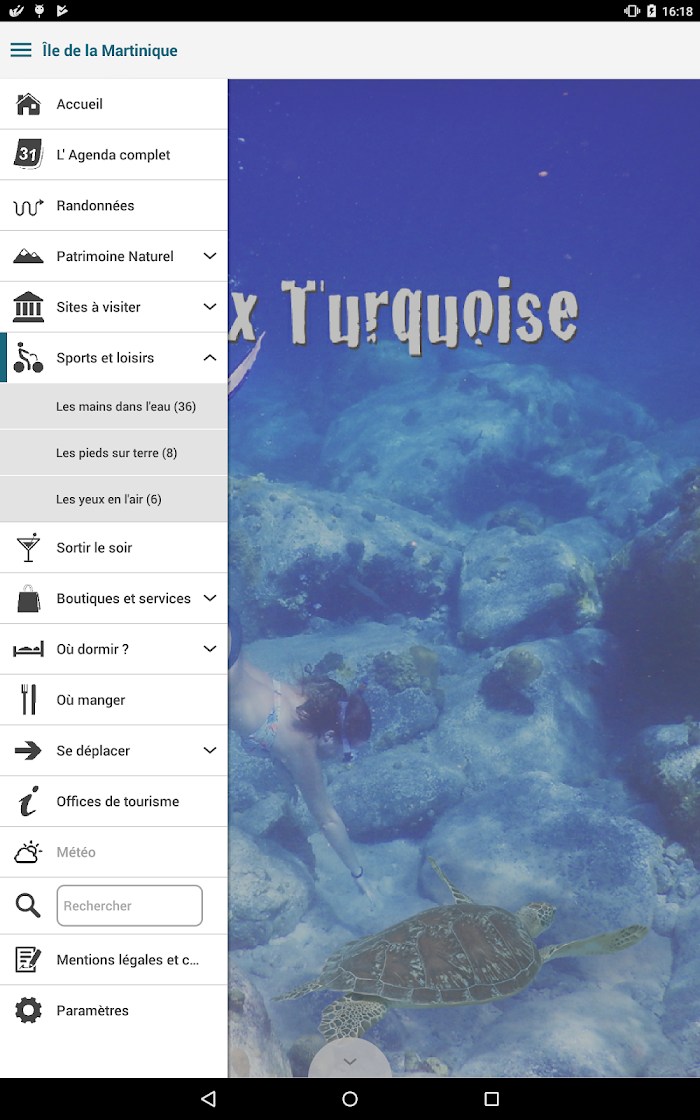The image size is (700, 1120).
Task: Open the Météo entry
Action: tap(114, 852)
